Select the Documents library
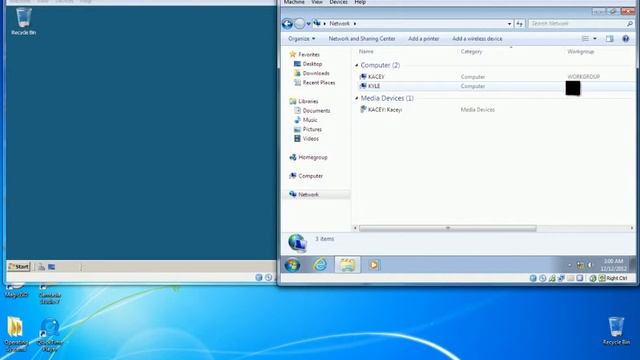 (312, 111)
